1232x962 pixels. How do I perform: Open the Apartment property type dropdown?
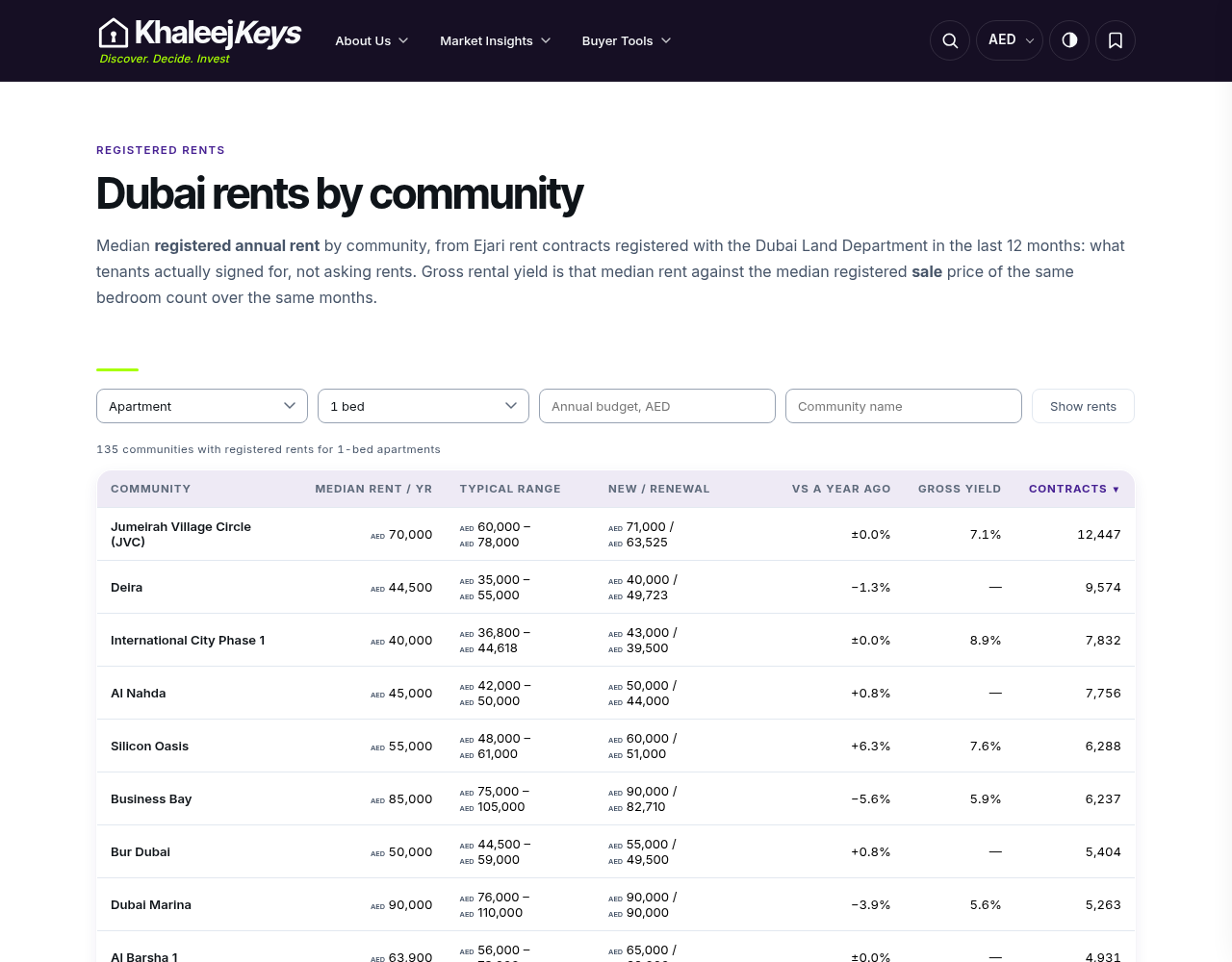[202, 406]
